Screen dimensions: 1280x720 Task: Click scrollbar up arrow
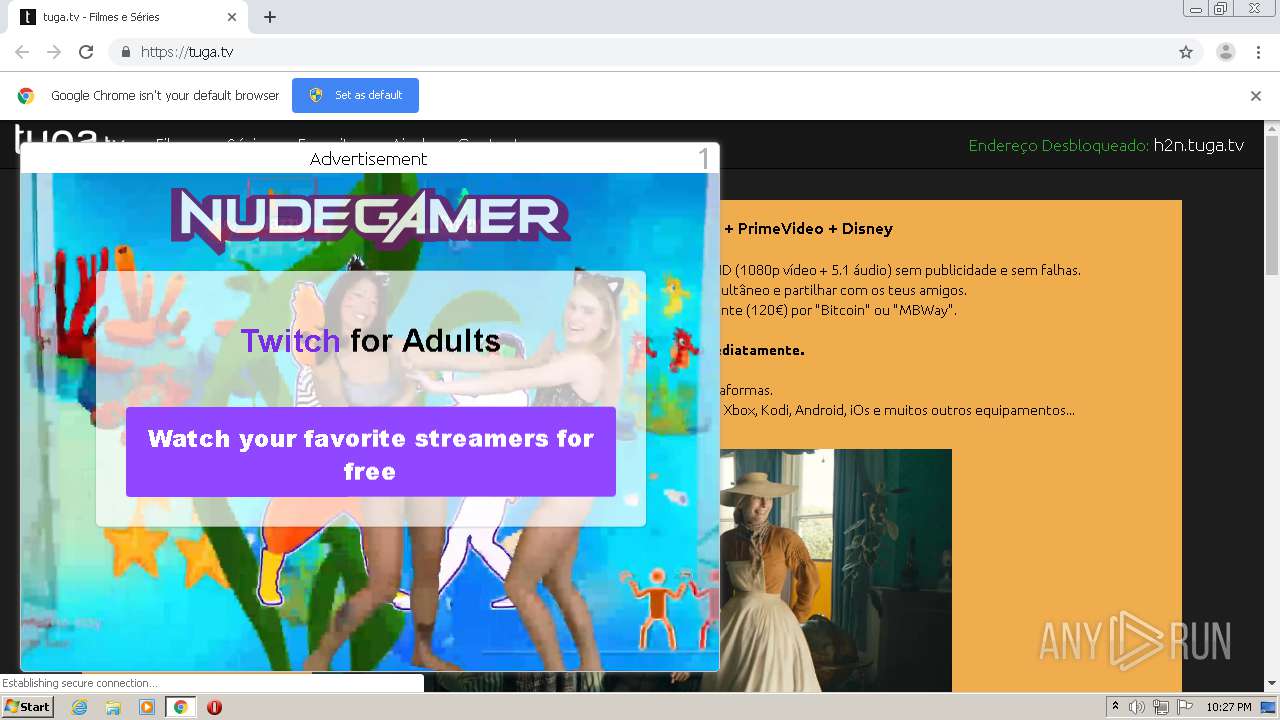tap(1272, 129)
